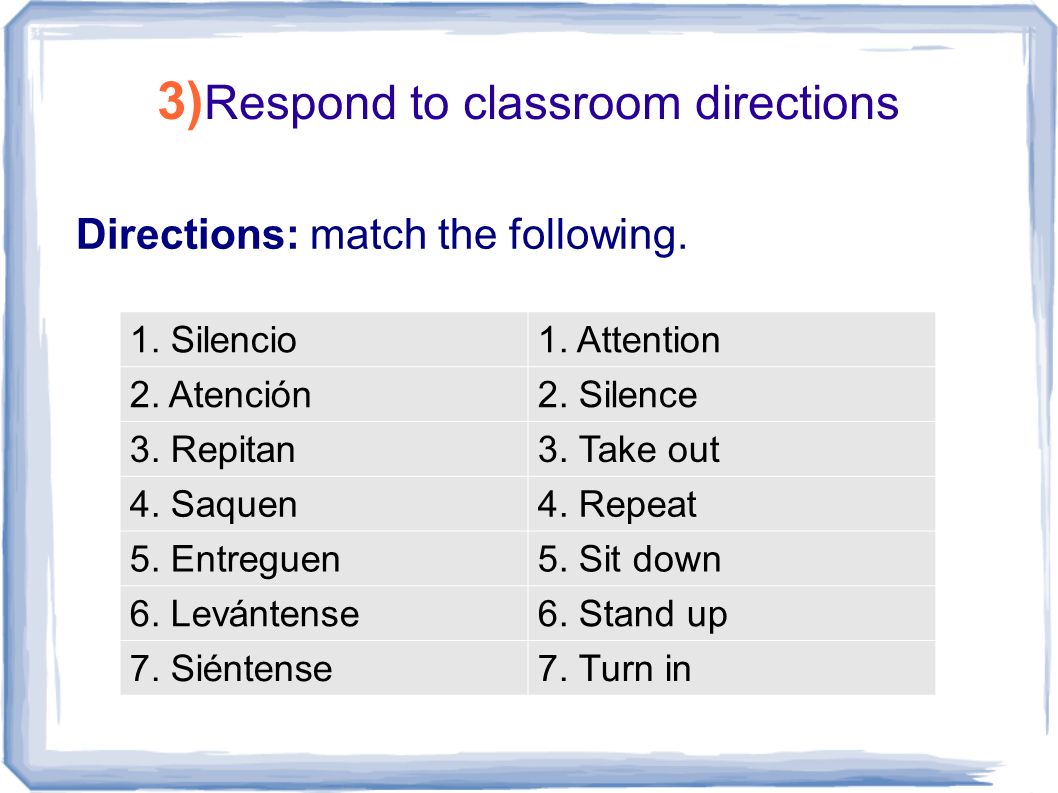Viewport: 1058px width, 793px height.
Task: Select the cell 5. Sit down
Action: tap(732, 559)
